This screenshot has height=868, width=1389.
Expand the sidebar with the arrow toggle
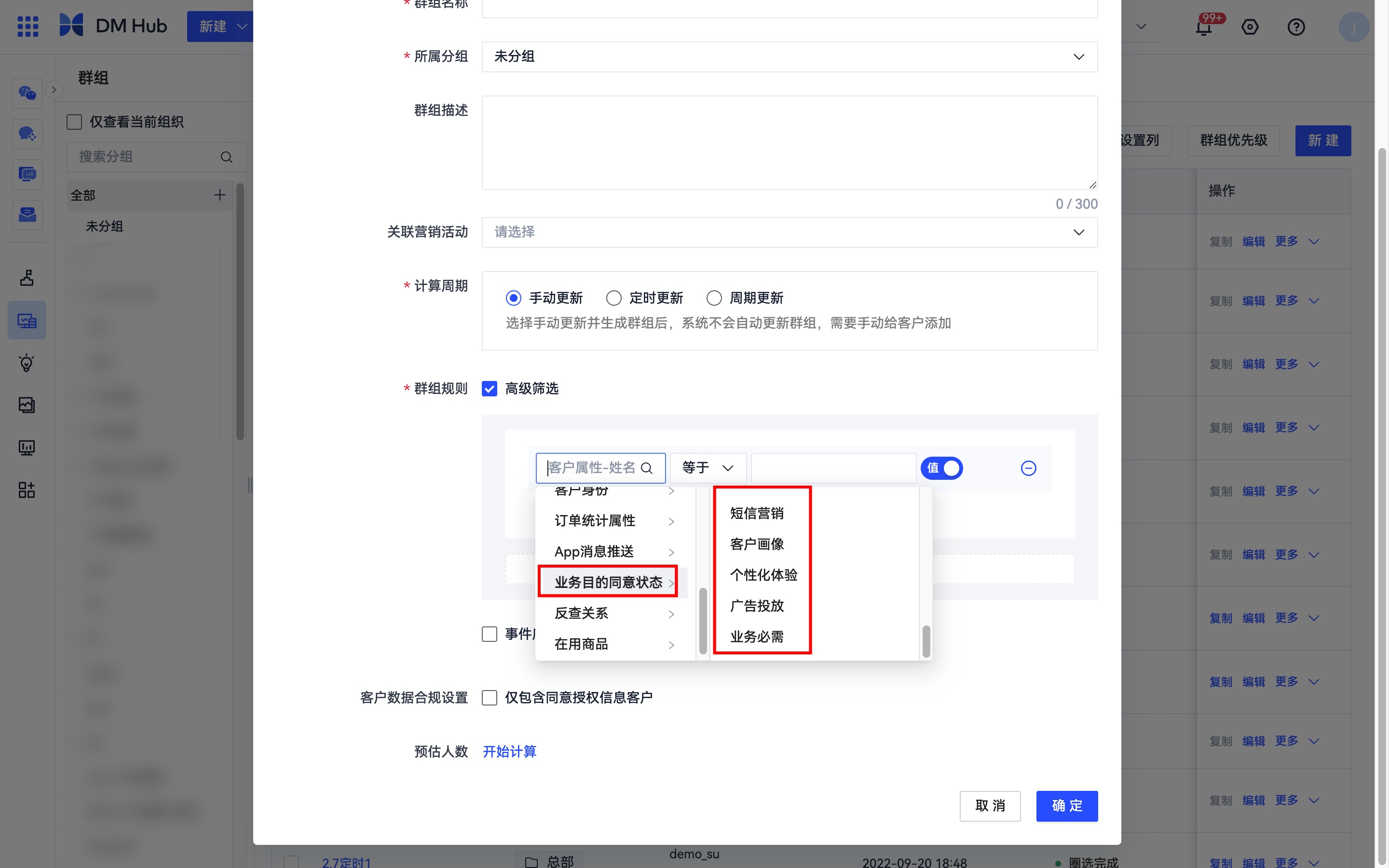[x=54, y=90]
